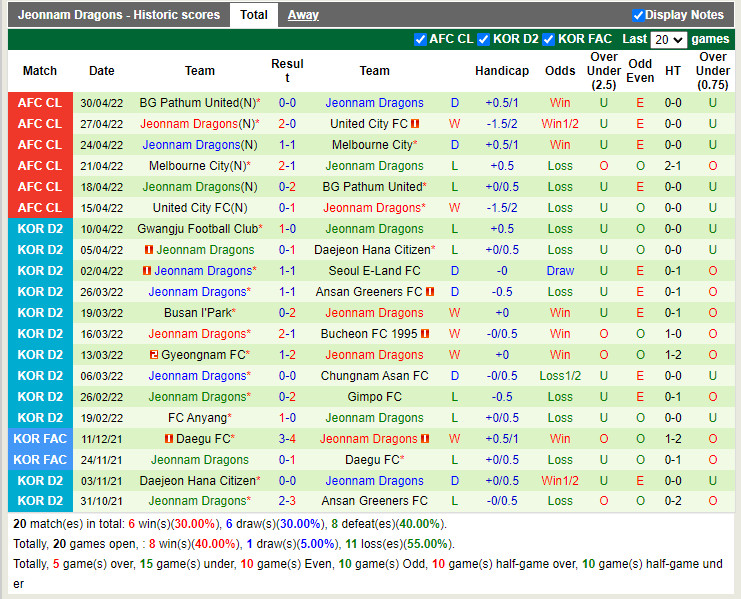Switch to the Away tab
Viewport: 741px width, 599px height.
pos(303,15)
